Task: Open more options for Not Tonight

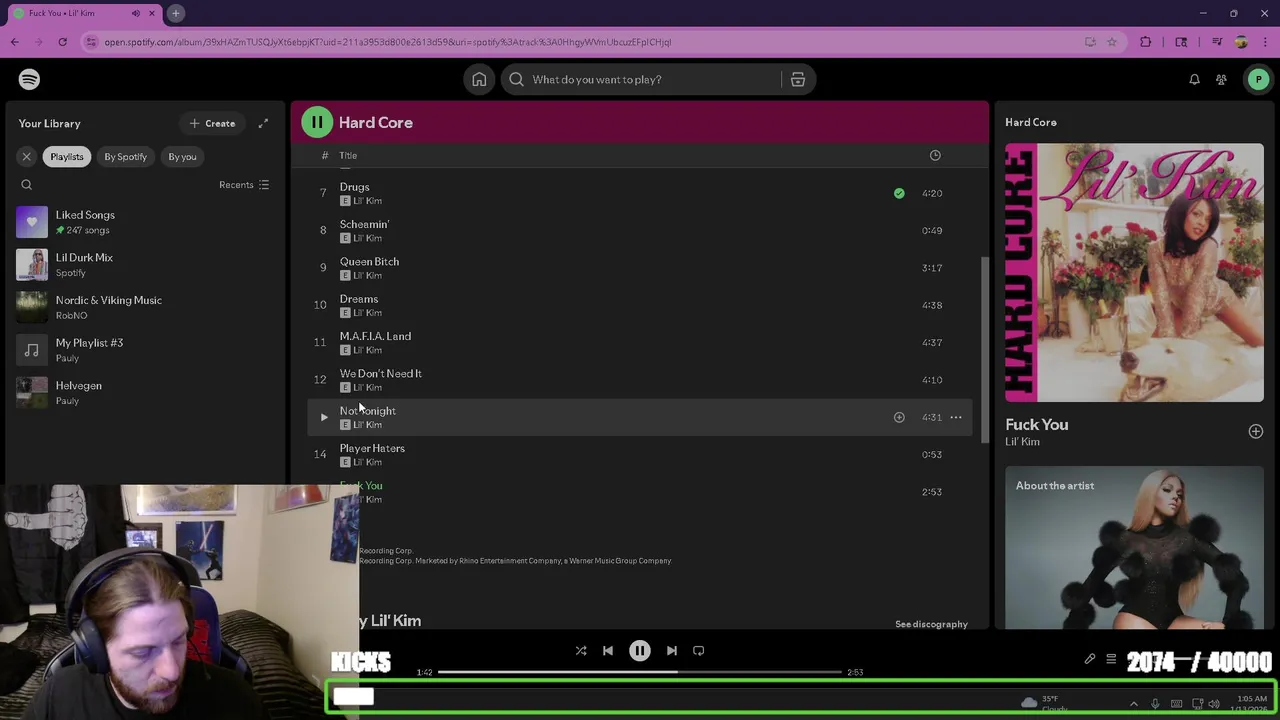Action: point(956,418)
